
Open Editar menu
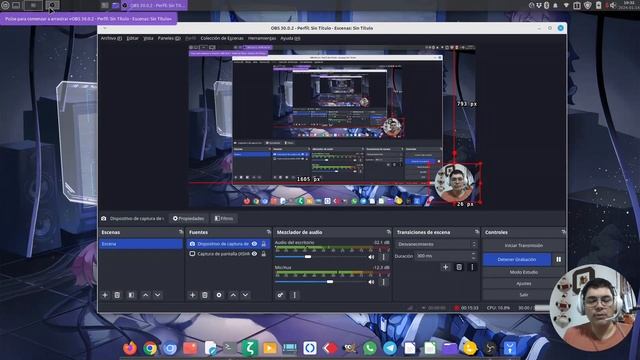click(132, 38)
